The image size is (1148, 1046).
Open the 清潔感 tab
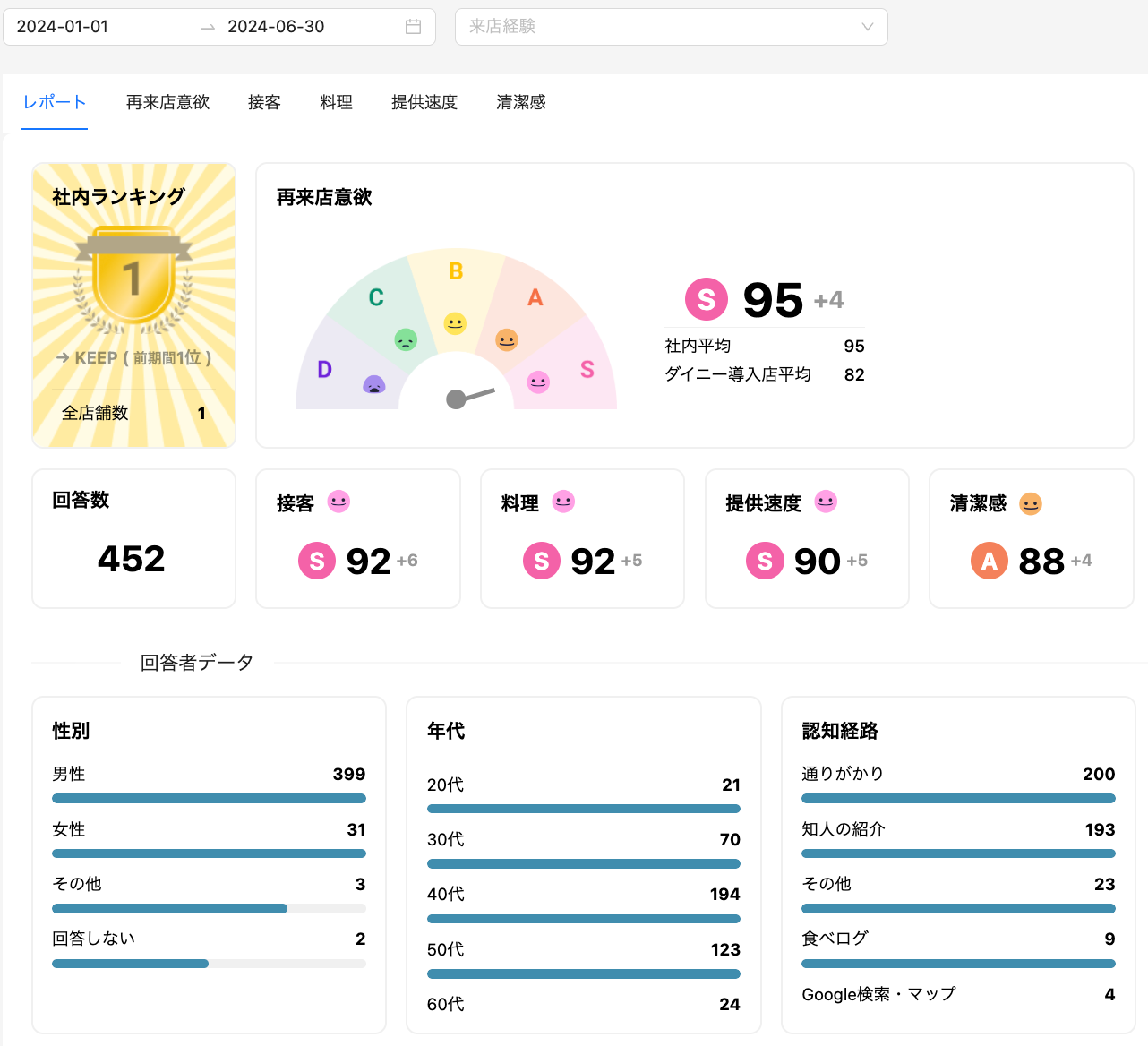coord(521,102)
